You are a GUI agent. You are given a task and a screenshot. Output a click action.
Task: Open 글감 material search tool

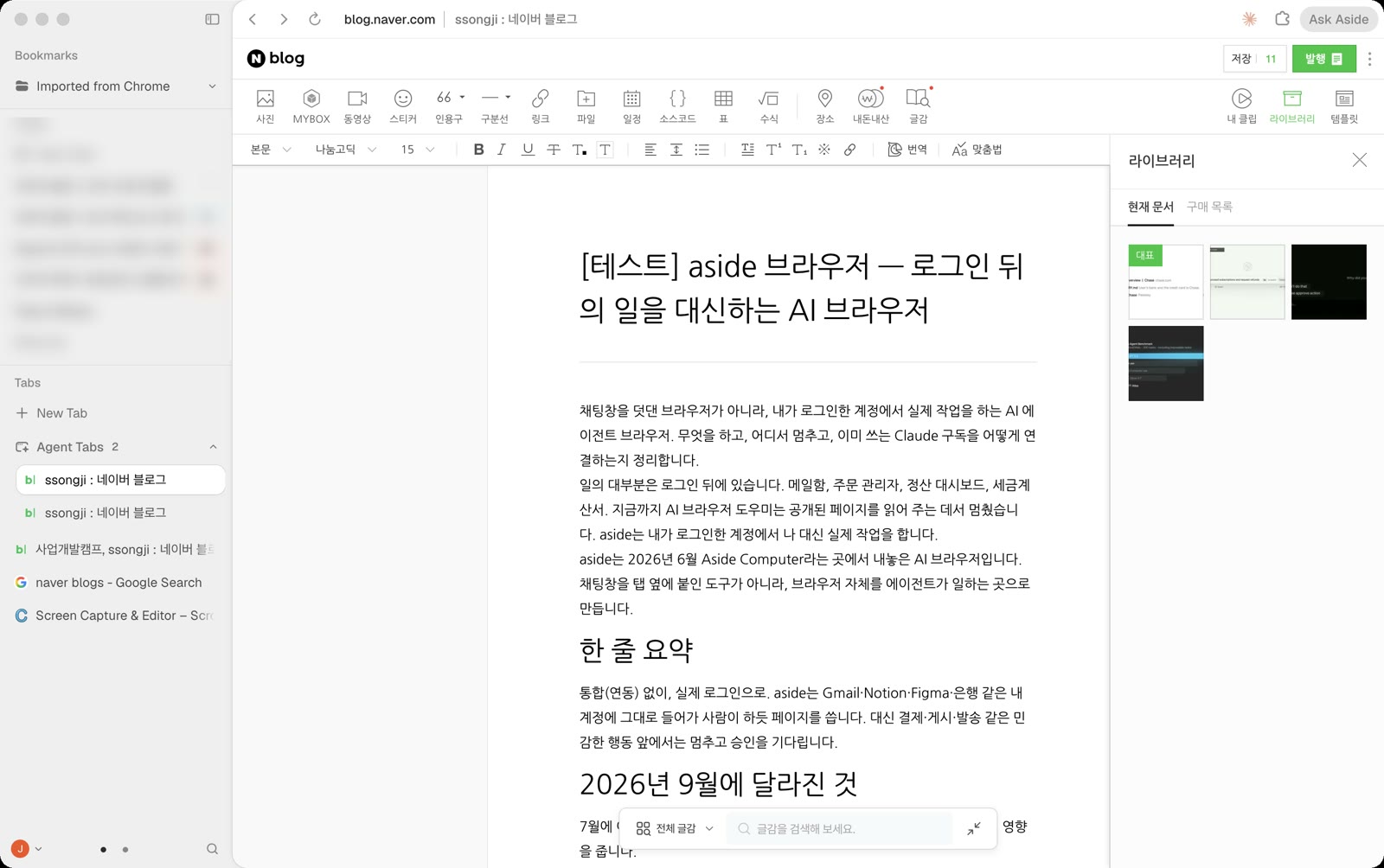tap(918, 106)
